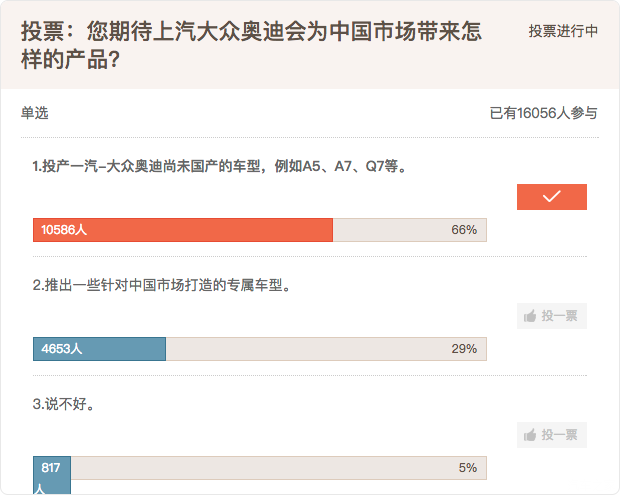620x496 pixels.
Task: Click the 单选 single-choice label
Action: pyautogui.click(x=34, y=113)
